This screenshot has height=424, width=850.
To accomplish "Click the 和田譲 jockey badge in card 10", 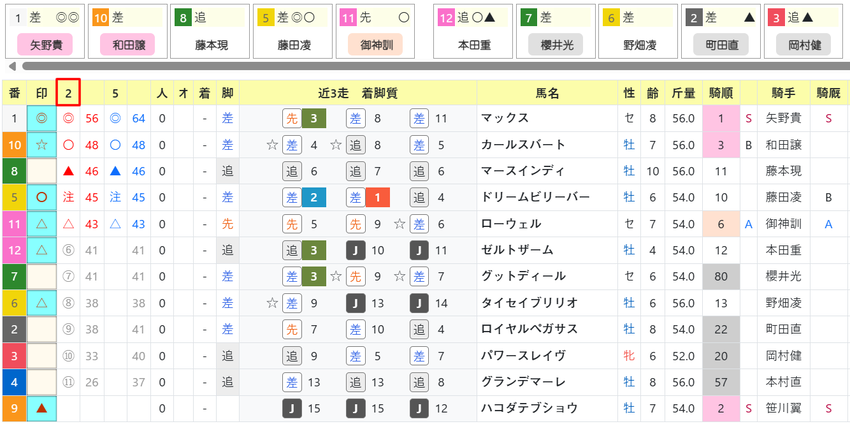I will coord(127,45).
